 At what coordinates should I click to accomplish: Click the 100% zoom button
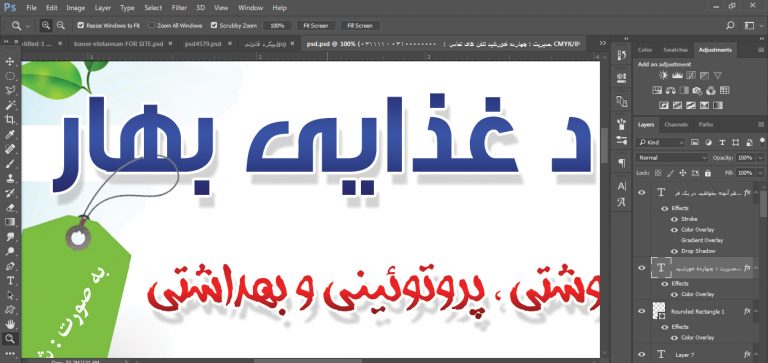pos(277,25)
